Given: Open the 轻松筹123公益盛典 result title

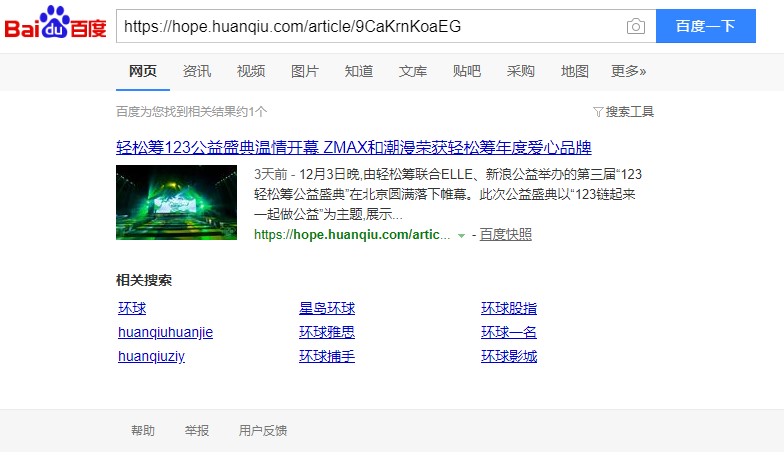Looking at the screenshot, I should (354, 148).
